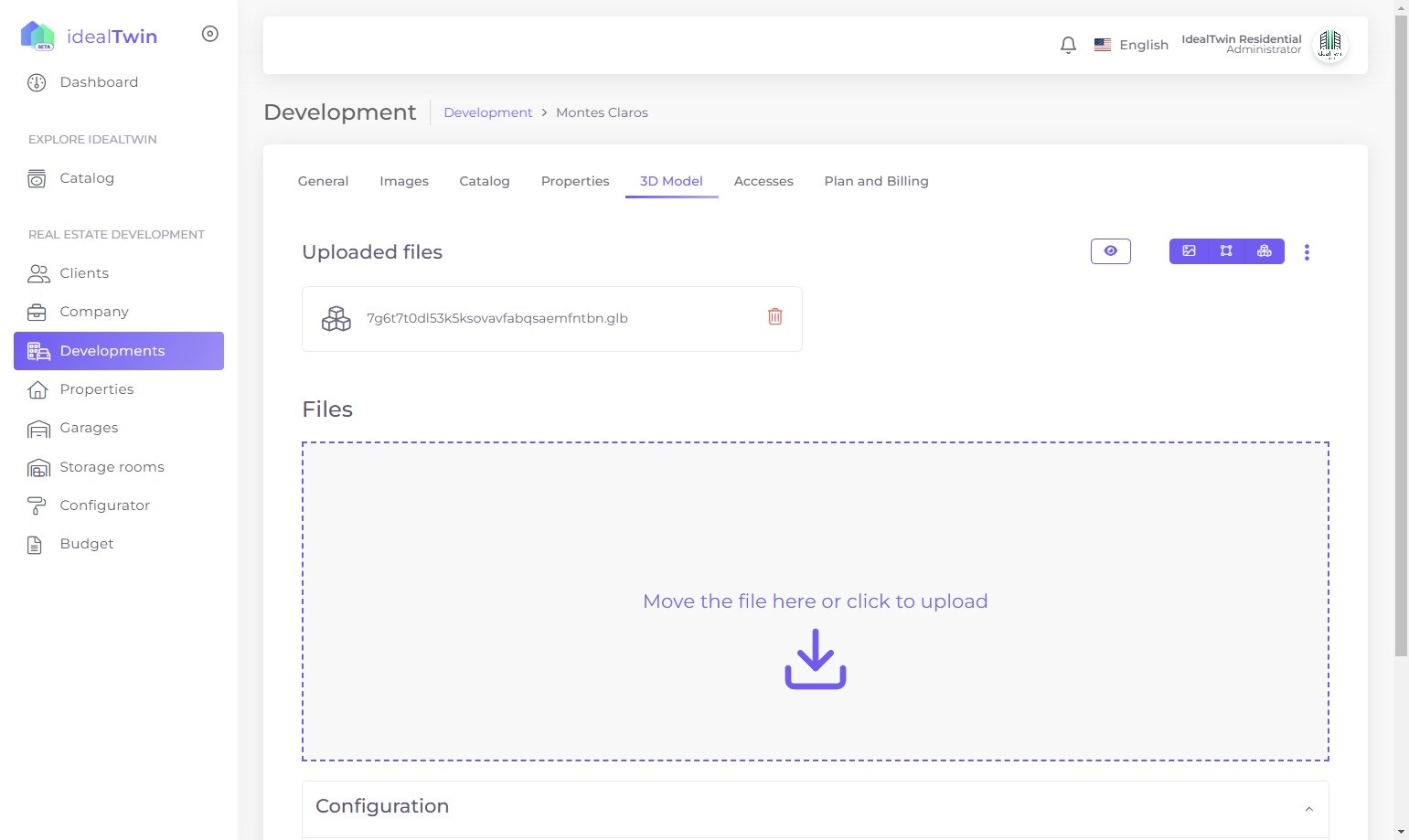Open the Plan and Billing tab
Image resolution: width=1409 pixels, height=840 pixels.
[x=876, y=181]
